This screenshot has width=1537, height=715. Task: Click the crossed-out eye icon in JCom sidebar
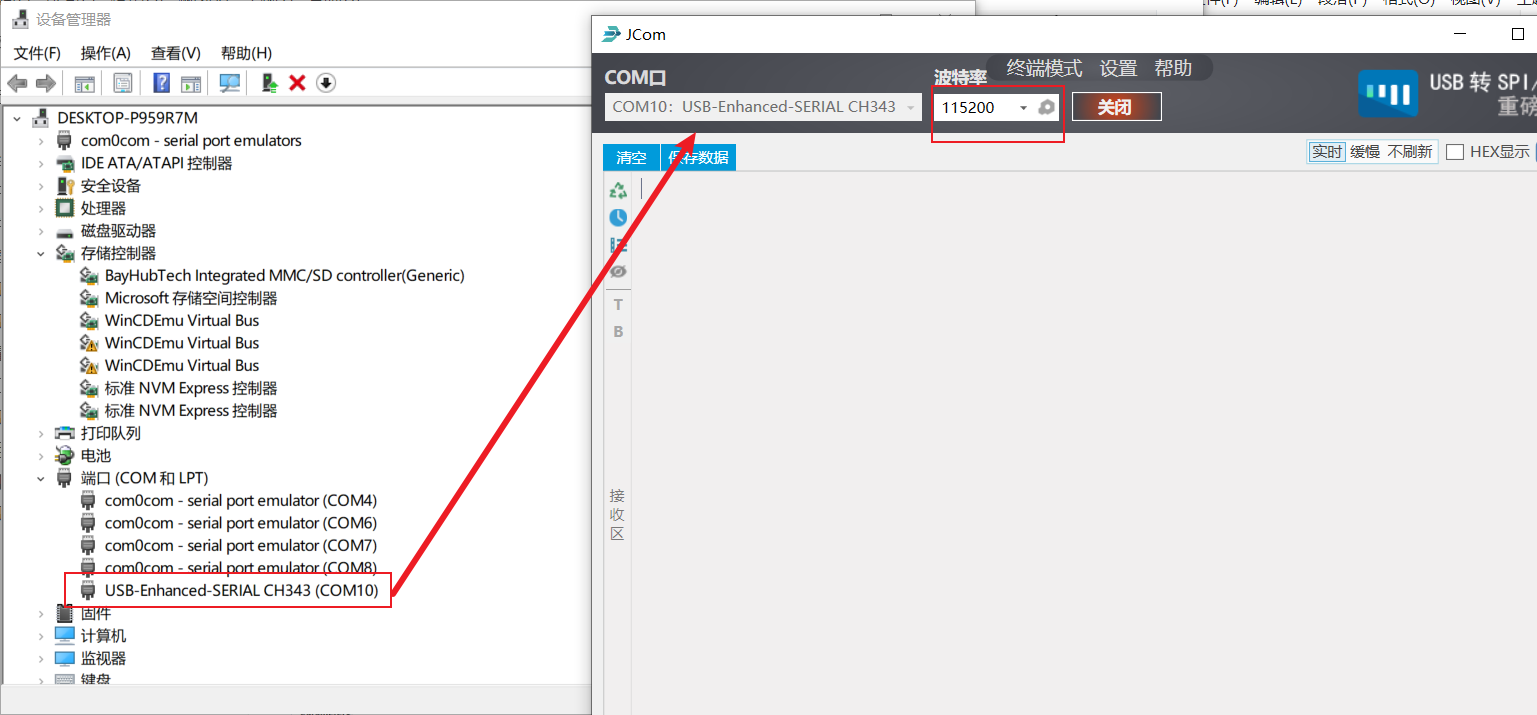tap(618, 271)
